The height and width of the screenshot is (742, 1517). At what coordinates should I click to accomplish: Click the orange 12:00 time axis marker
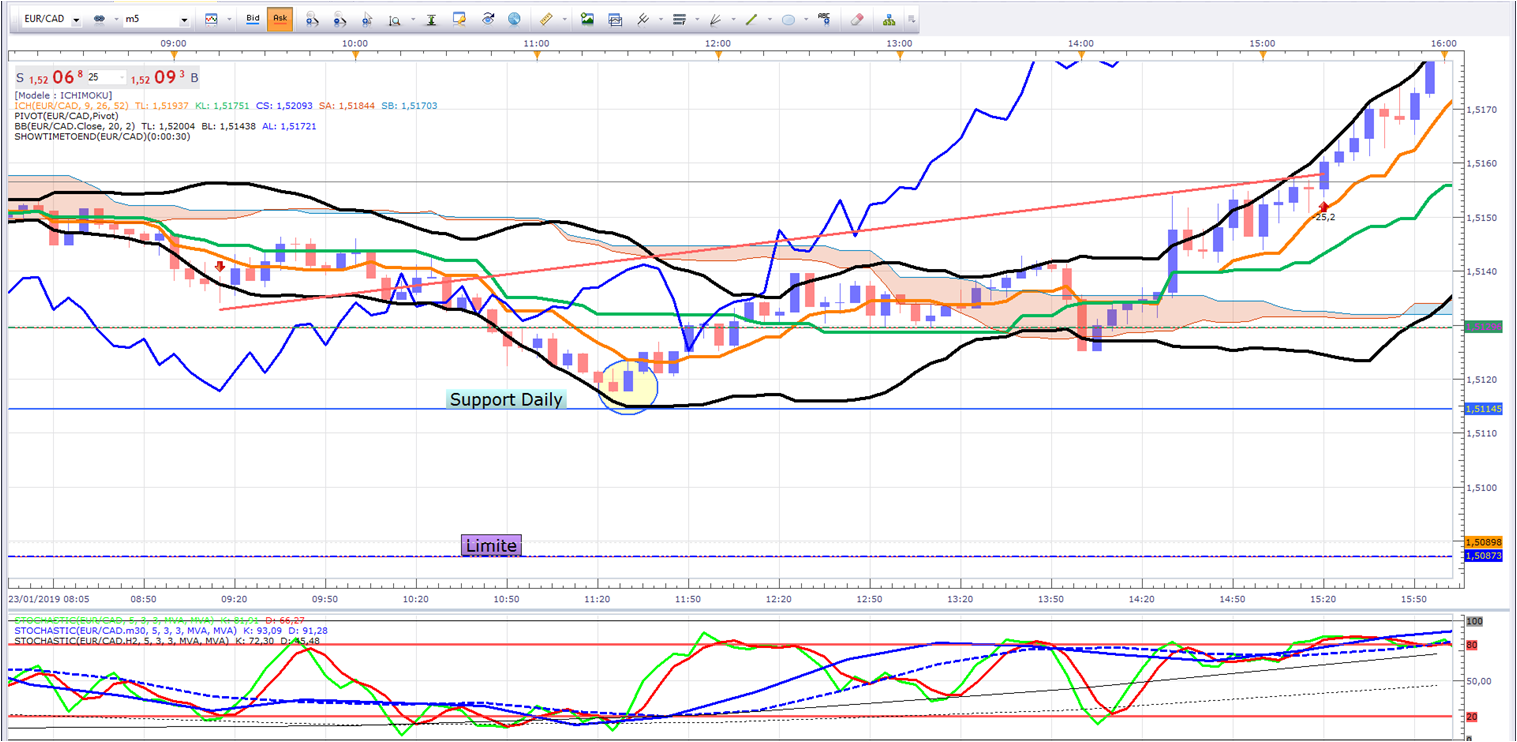[x=718, y=55]
